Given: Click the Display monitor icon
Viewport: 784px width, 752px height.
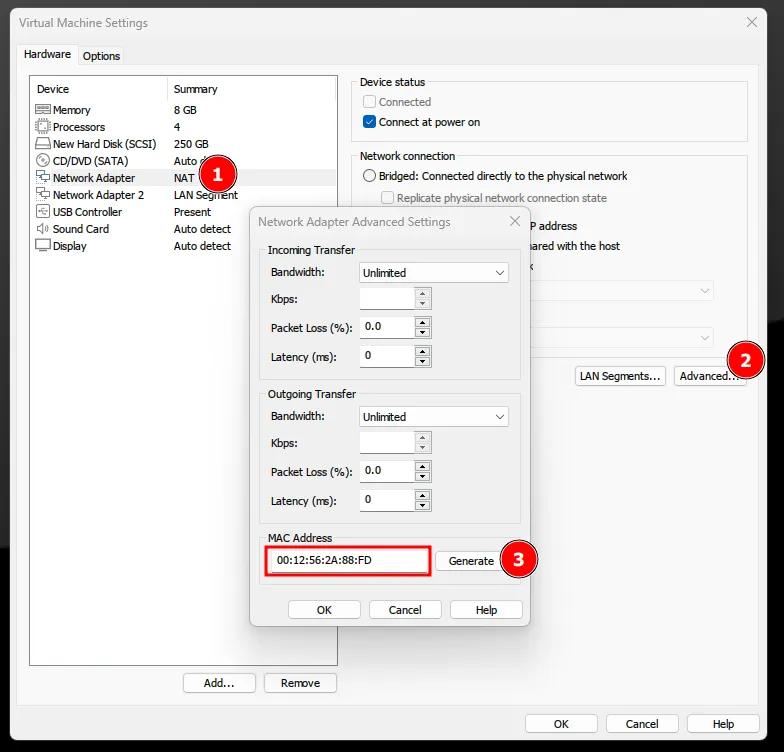Looking at the screenshot, I should pyautogui.click(x=42, y=246).
